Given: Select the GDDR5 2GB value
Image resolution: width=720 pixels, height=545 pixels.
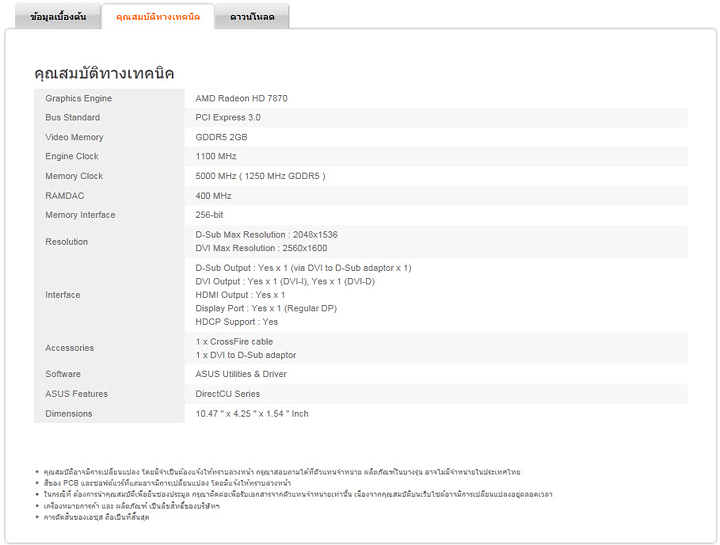Looking at the screenshot, I should tap(221, 137).
